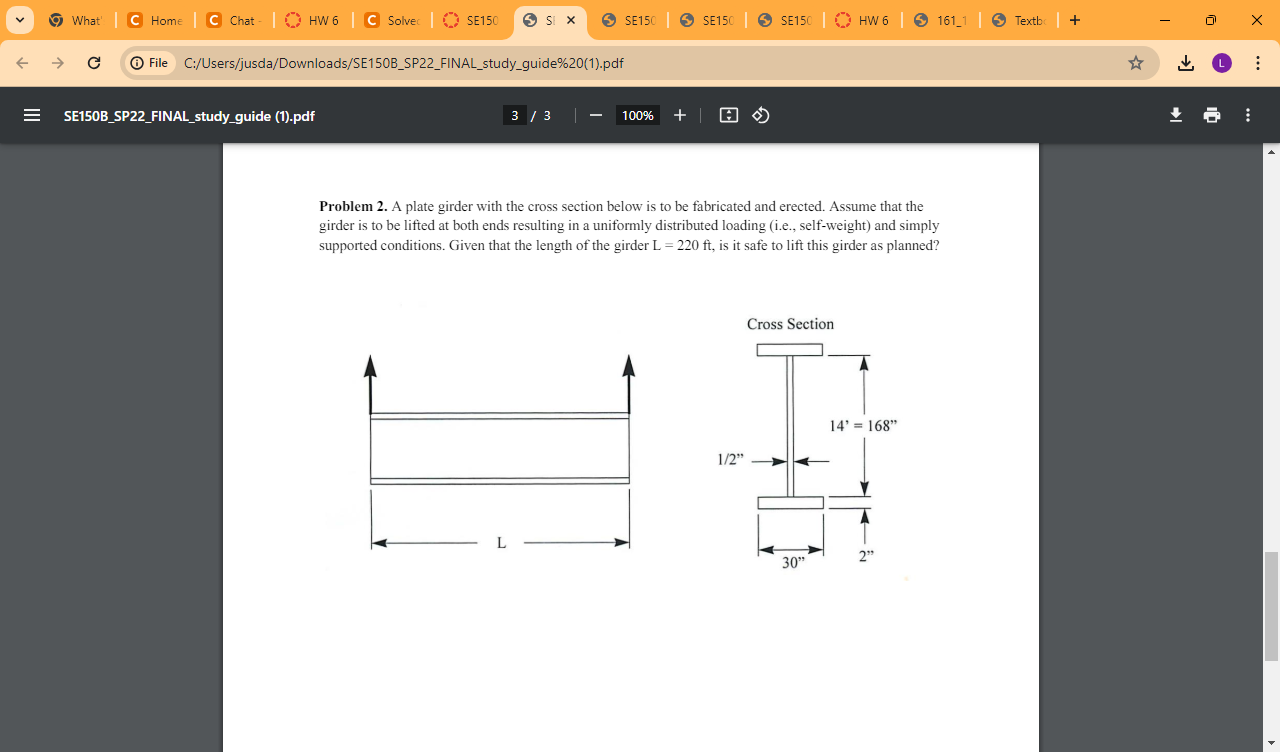
Task: Zoom out the PDF with minus icon
Action: [x=596, y=115]
